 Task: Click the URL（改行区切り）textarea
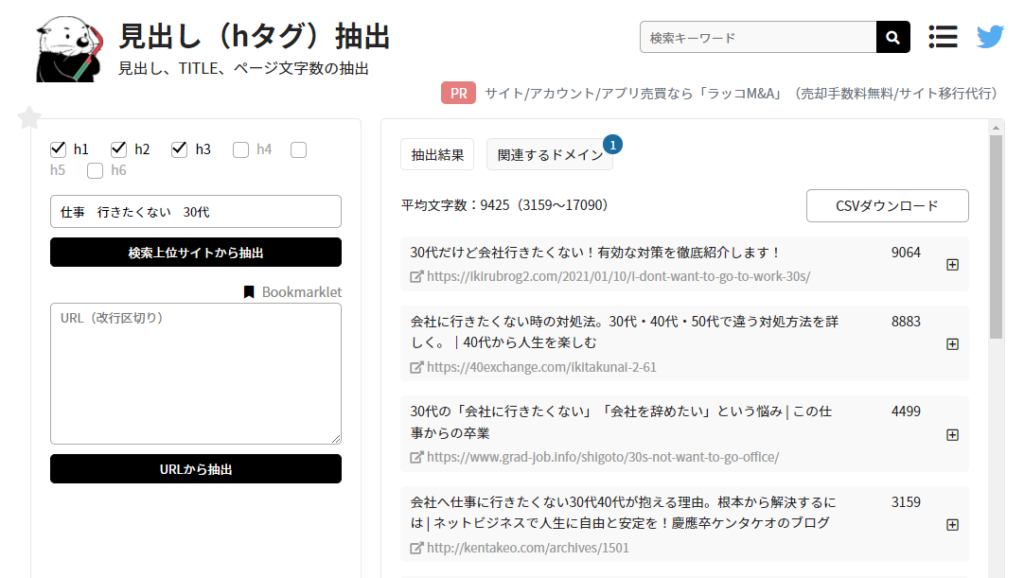click(x=196, y=374)
